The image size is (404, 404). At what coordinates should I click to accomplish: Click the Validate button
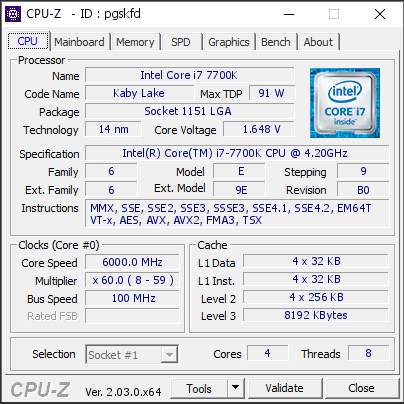285,388
